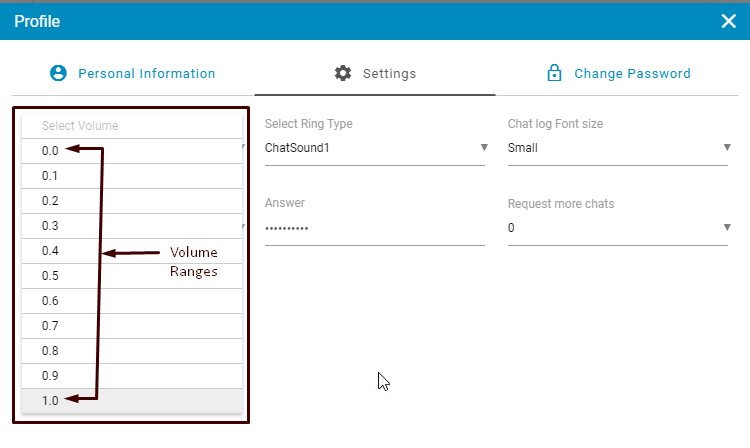Expand the Select Ring Type dropdown arrow
Viewport: 750px width, 448px height.
click(x=484, y=148)
